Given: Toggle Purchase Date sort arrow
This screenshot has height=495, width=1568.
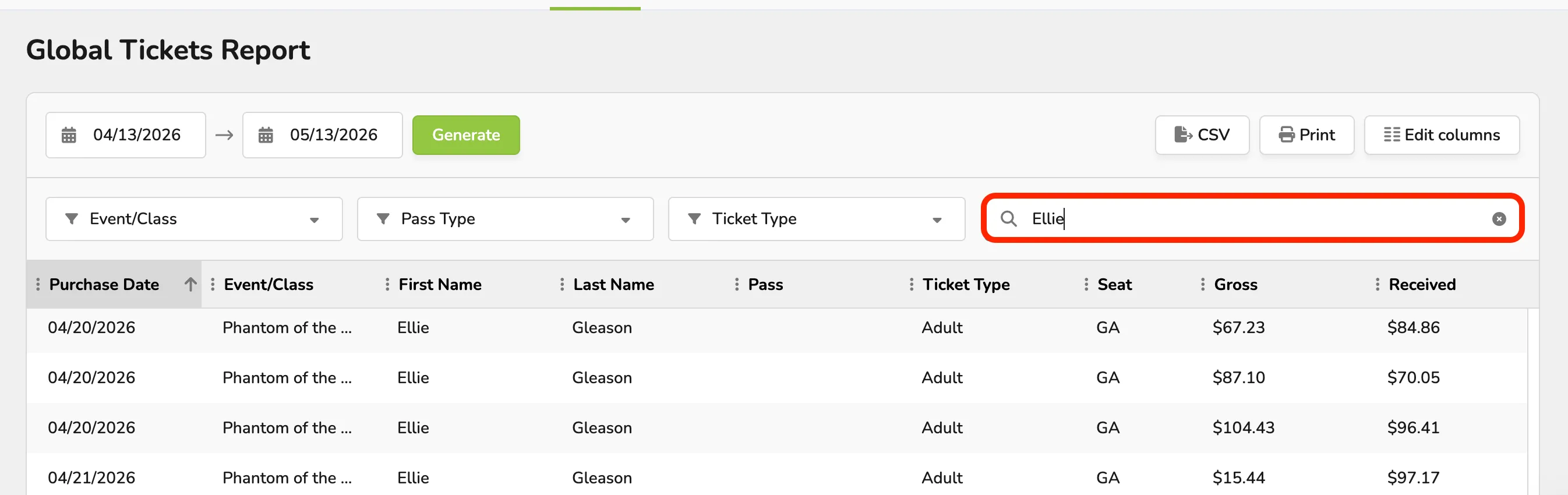Looking at the screenshot, I should click(190, 284).
